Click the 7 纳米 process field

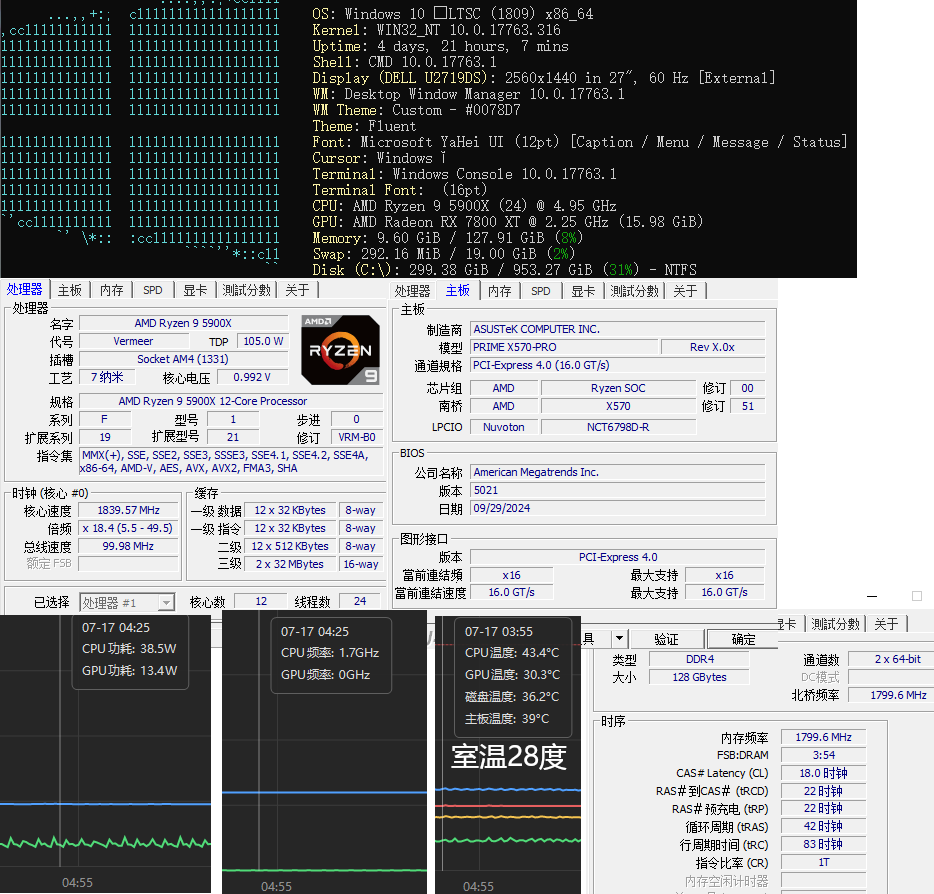tap(107, 377)
